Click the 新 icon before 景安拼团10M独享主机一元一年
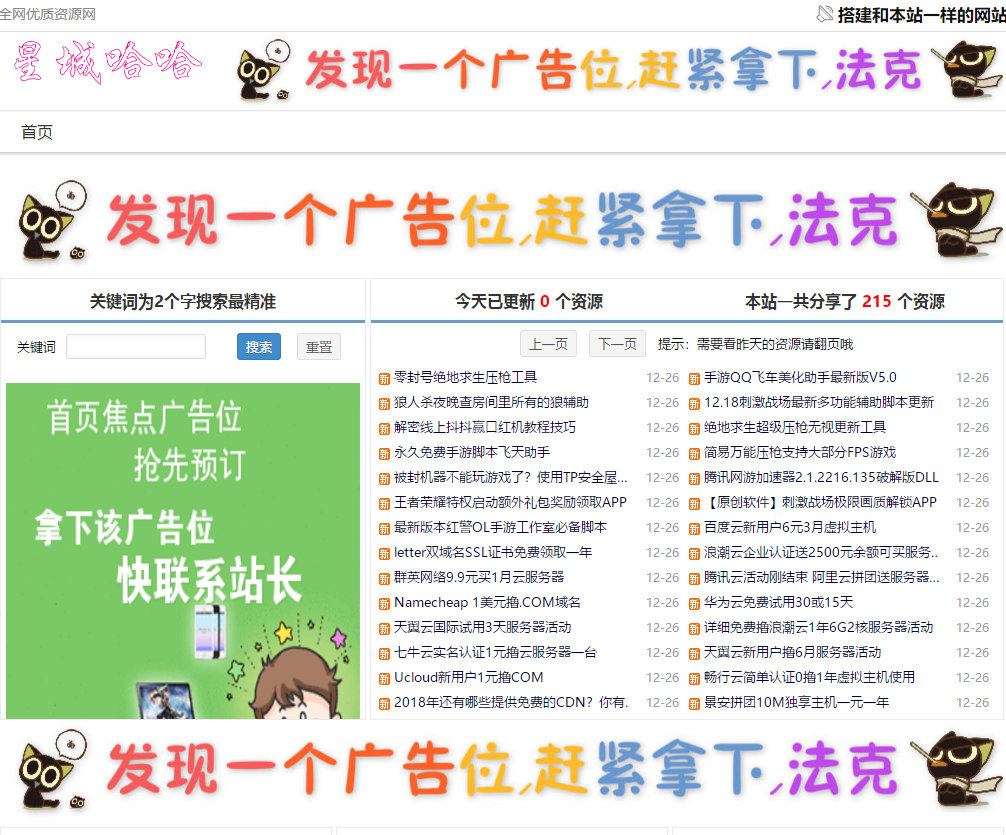The height and width of the screenshot is (835, 1006). coord(694,703)
